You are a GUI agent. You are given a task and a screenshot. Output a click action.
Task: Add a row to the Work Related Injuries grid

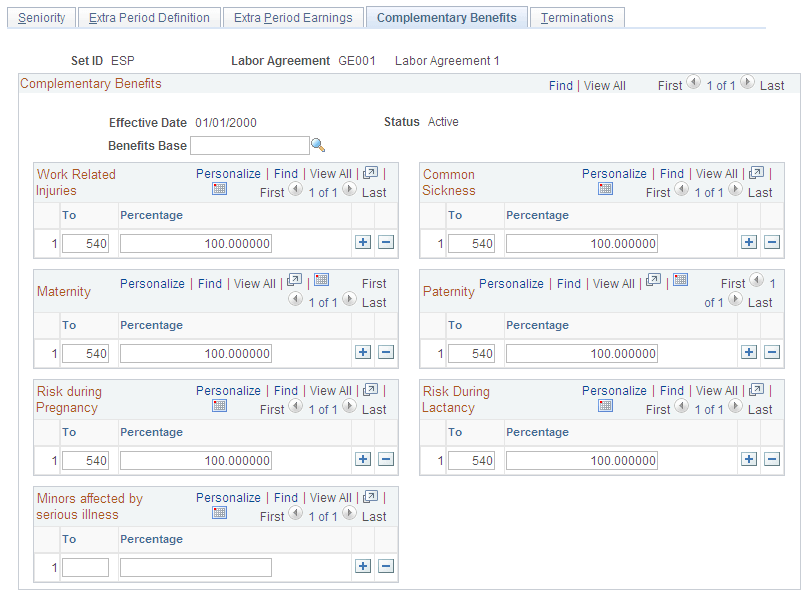coord(363,242)
